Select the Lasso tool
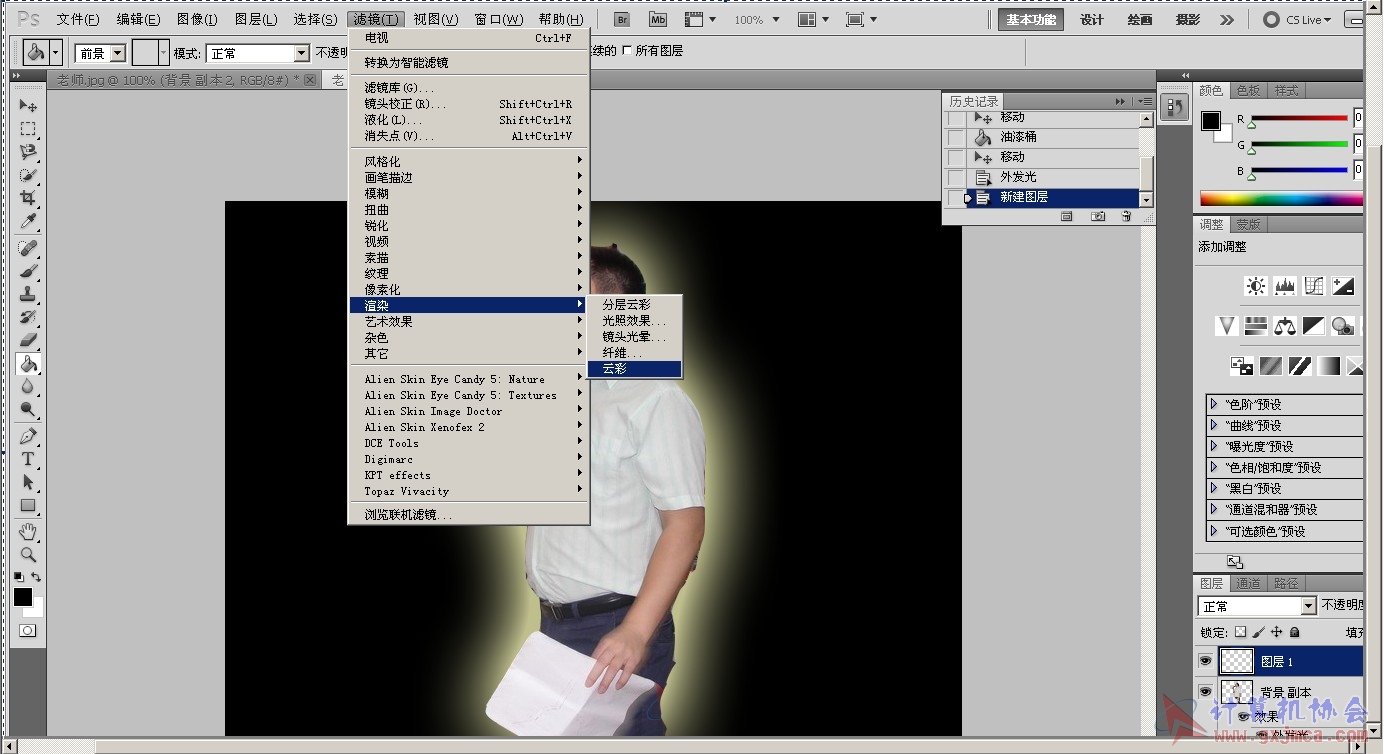Screen dimensions: 1384x754 [28, 152]
